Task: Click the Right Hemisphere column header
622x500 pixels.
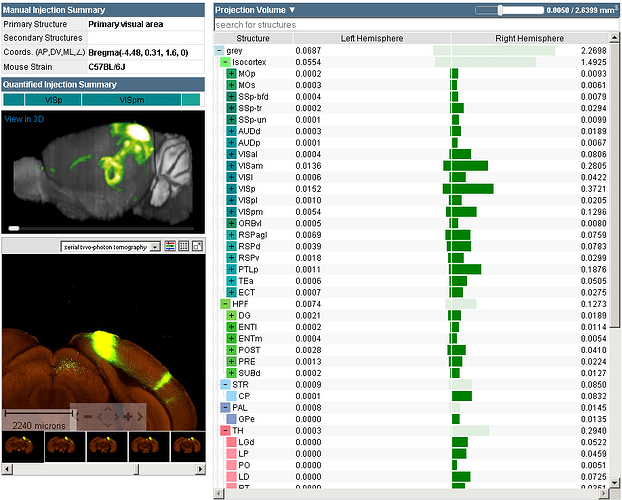Action: click(530, 38)
